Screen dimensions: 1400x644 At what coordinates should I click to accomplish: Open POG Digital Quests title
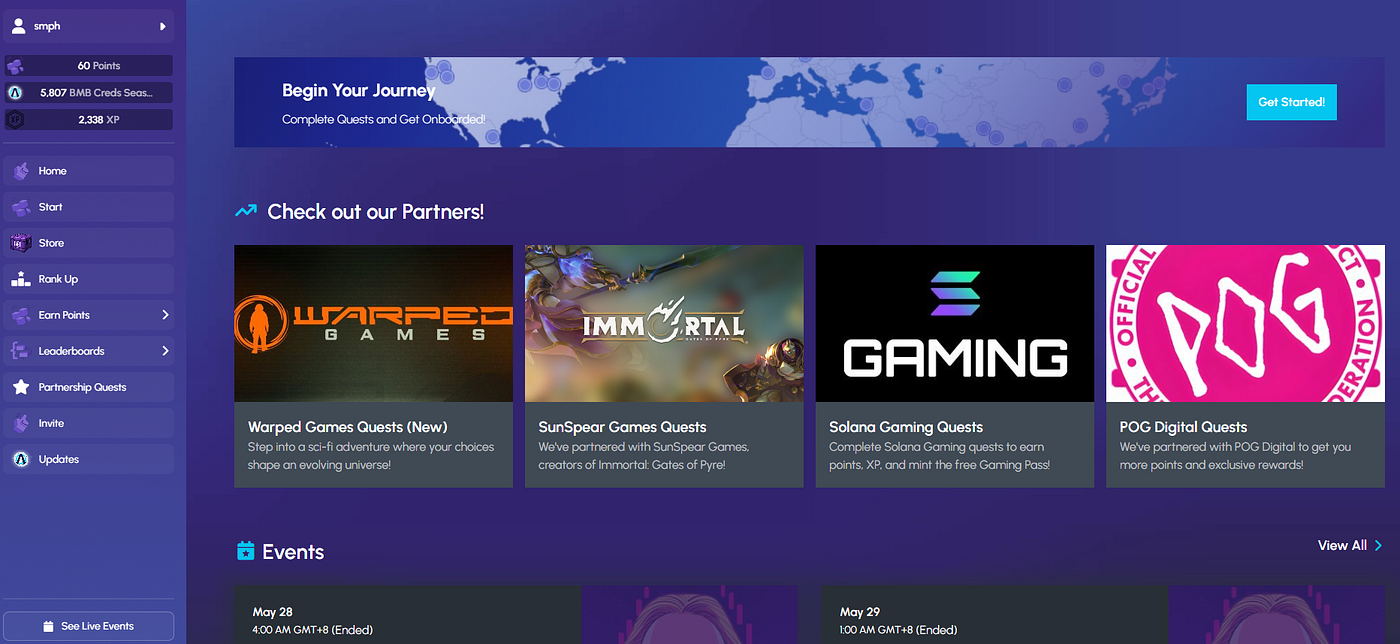coord(1183,427)
